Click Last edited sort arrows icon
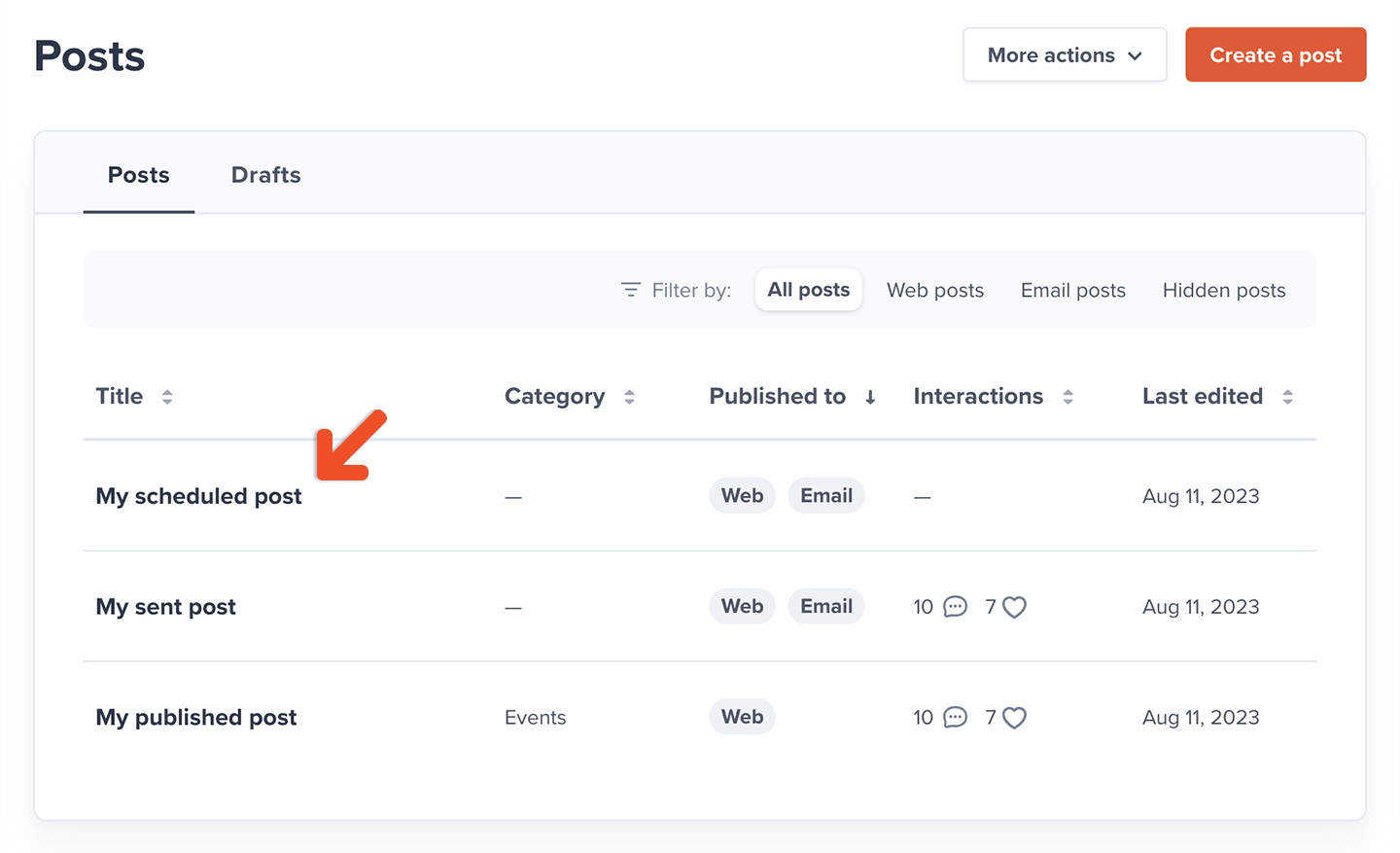Viewport: 1400px width, 853px height. [x=1287, y=397]
